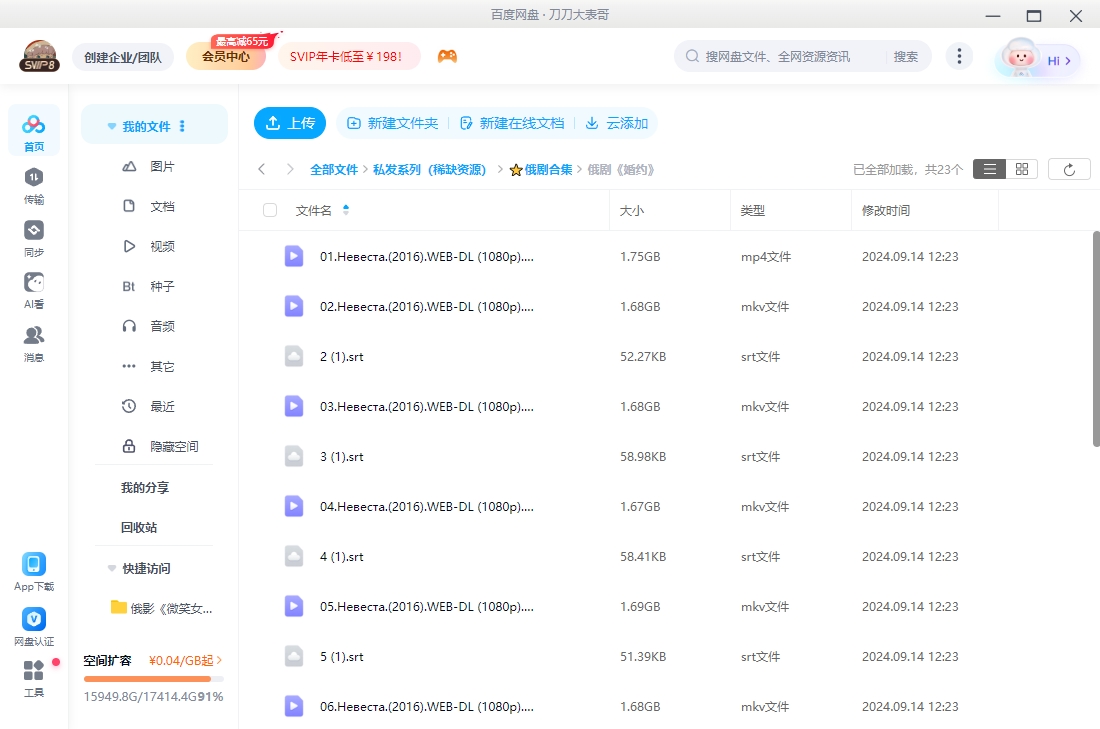Screen dimensions: 1100x729
Task: Click the refresh button near view switcher
Action: click(x=1069, y=169)
